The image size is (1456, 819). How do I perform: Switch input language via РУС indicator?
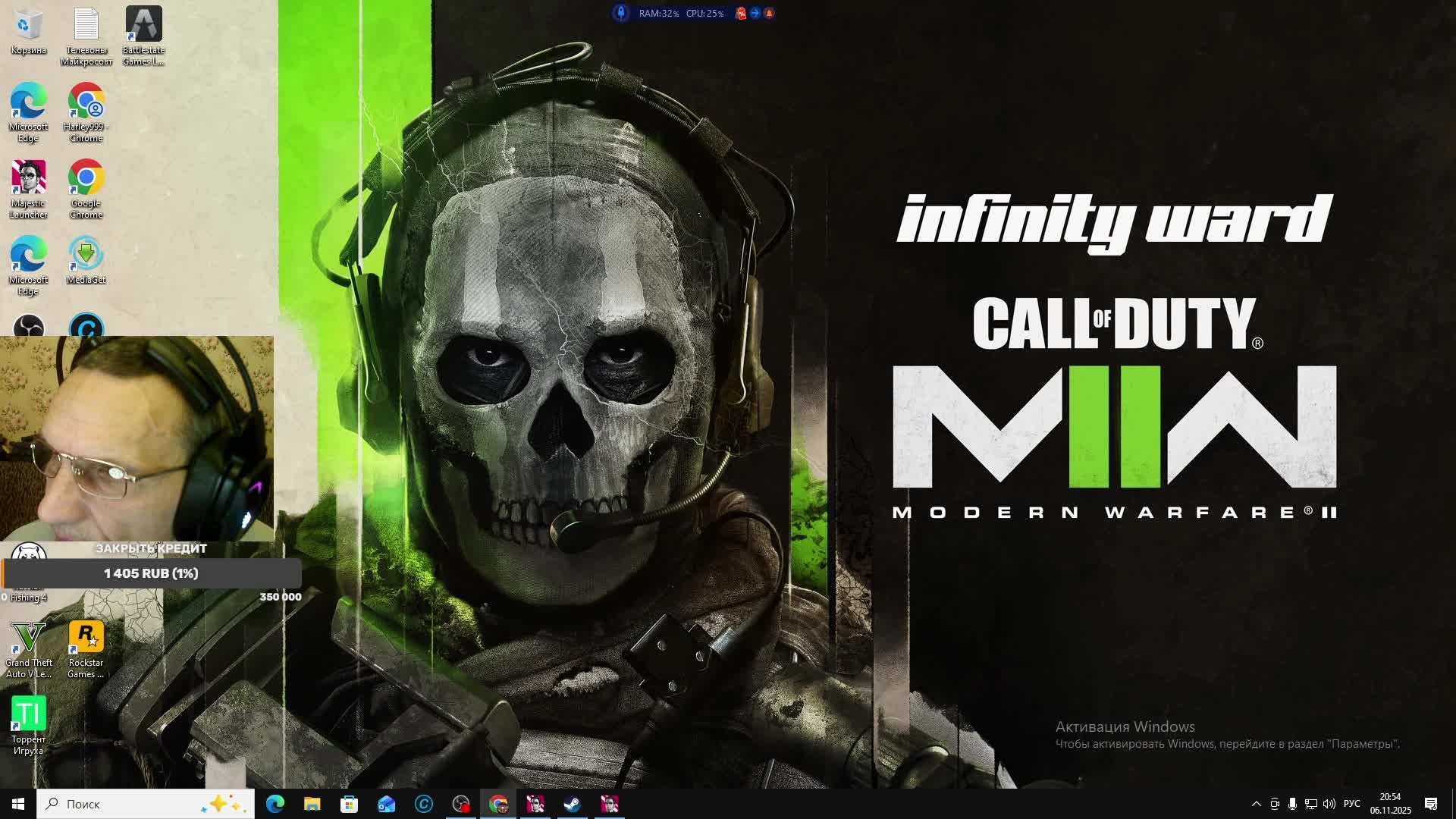[x=1351, y=804]
